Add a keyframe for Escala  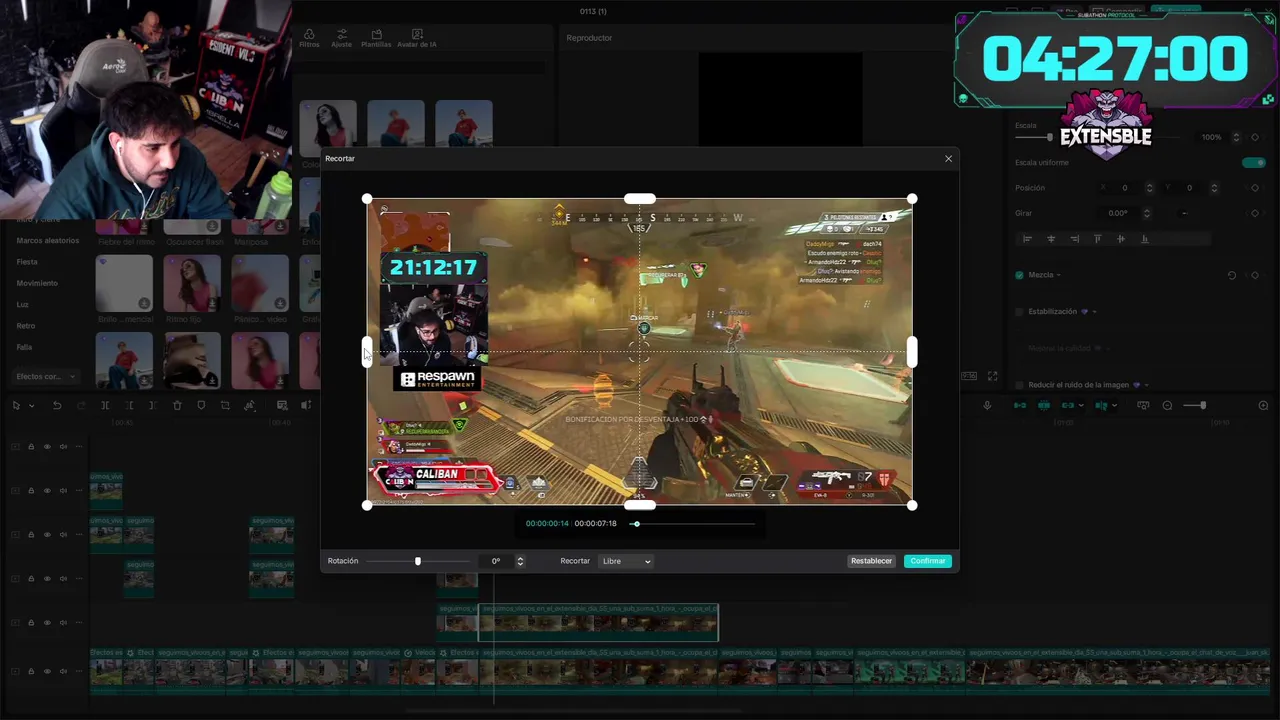pyautogui.click(x=1255, y=137)
